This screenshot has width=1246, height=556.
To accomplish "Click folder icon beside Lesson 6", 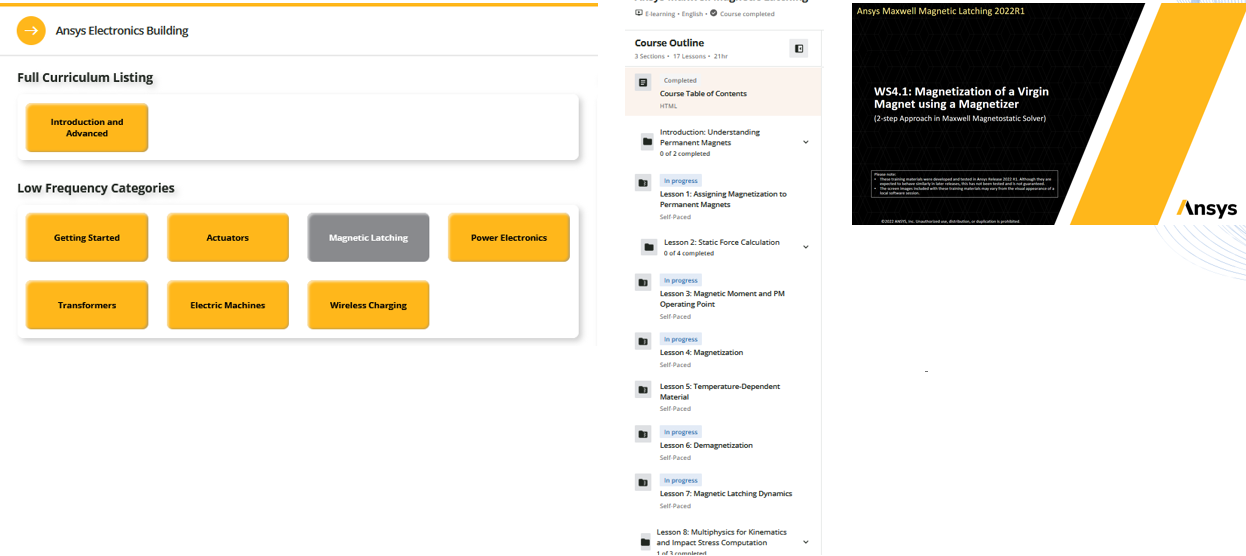I will [x=643, y=434].
